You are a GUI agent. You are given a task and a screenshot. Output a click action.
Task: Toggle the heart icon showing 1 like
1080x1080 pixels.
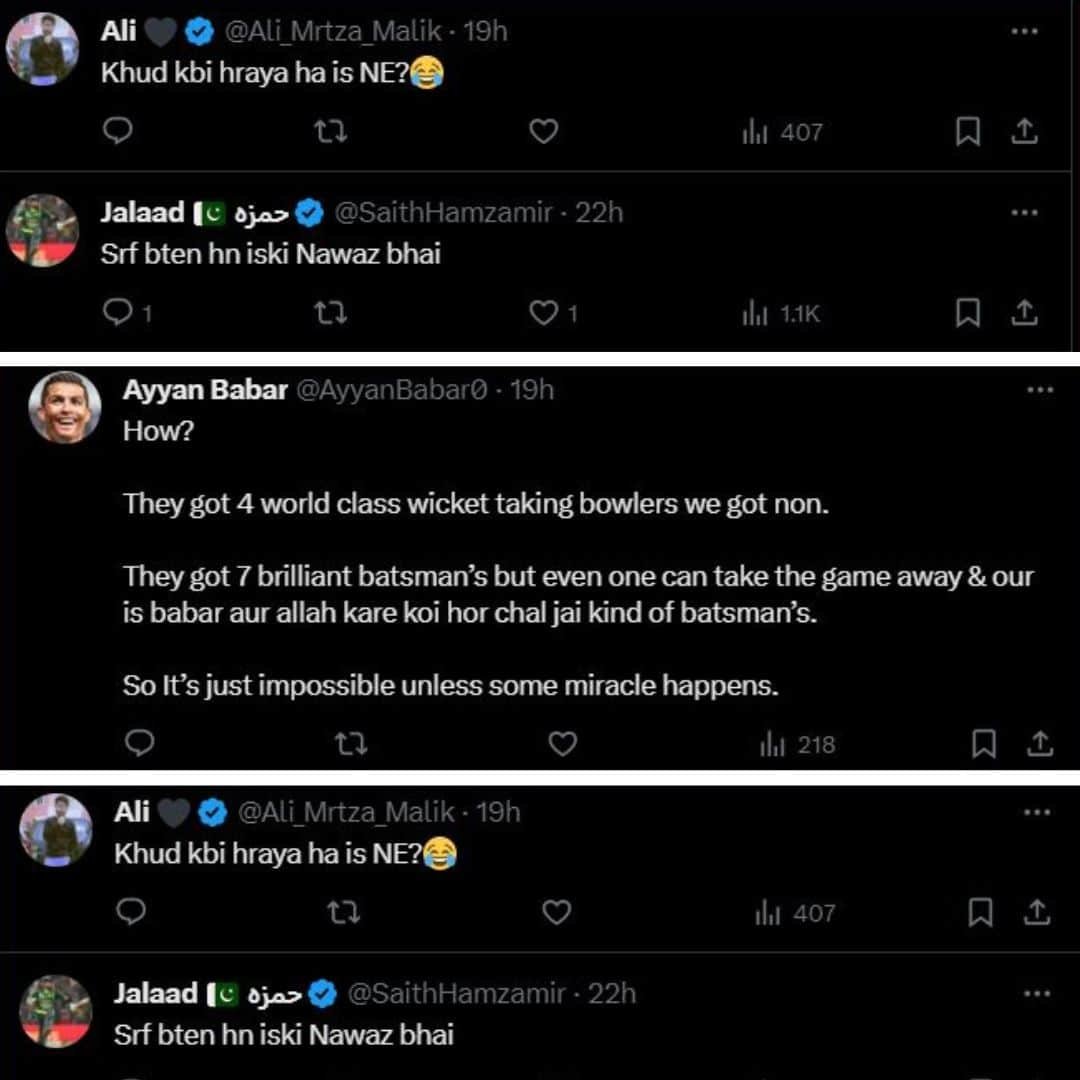tap(543, 313)
